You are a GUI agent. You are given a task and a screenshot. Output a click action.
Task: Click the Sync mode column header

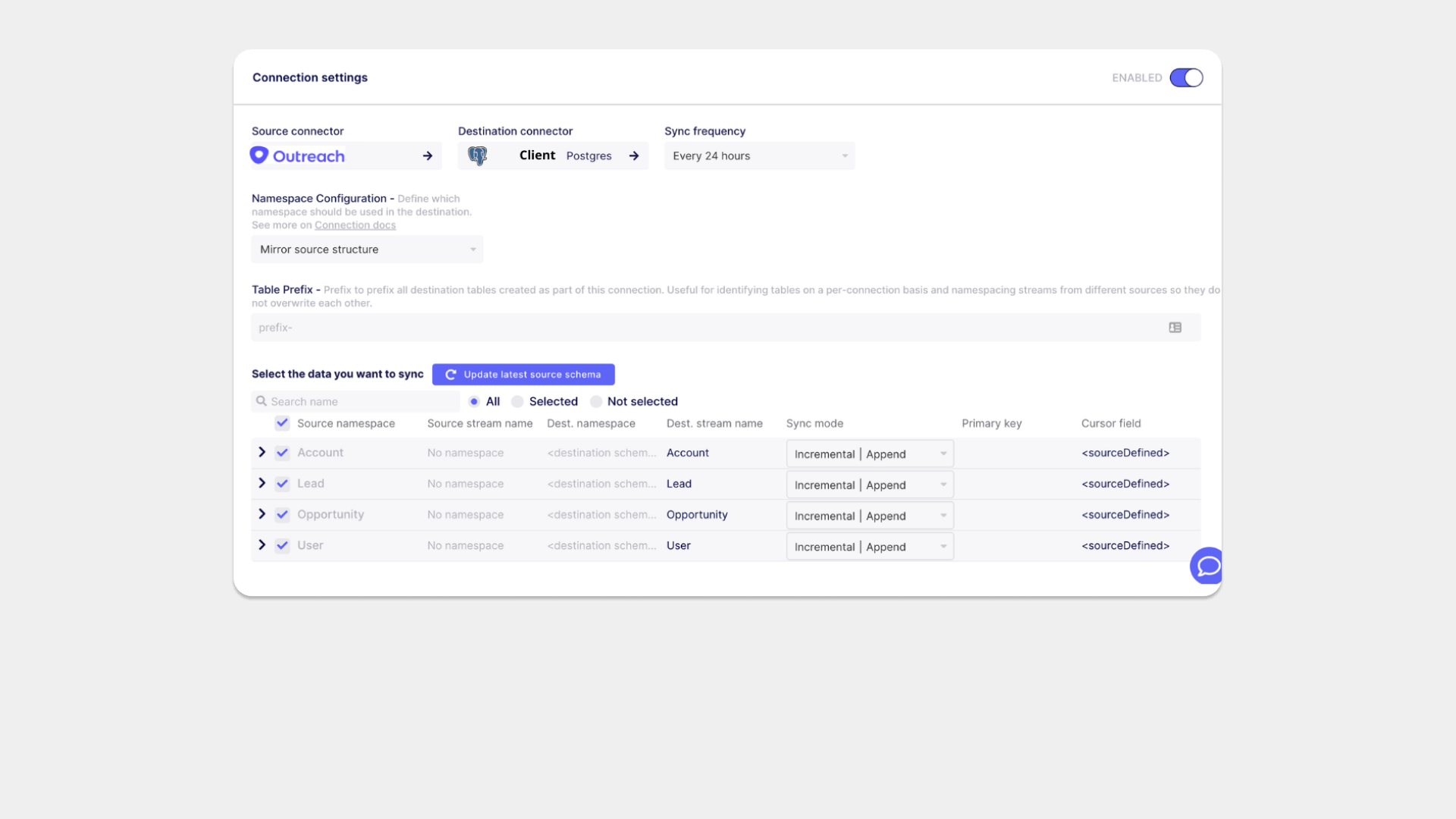coord(814,423)
